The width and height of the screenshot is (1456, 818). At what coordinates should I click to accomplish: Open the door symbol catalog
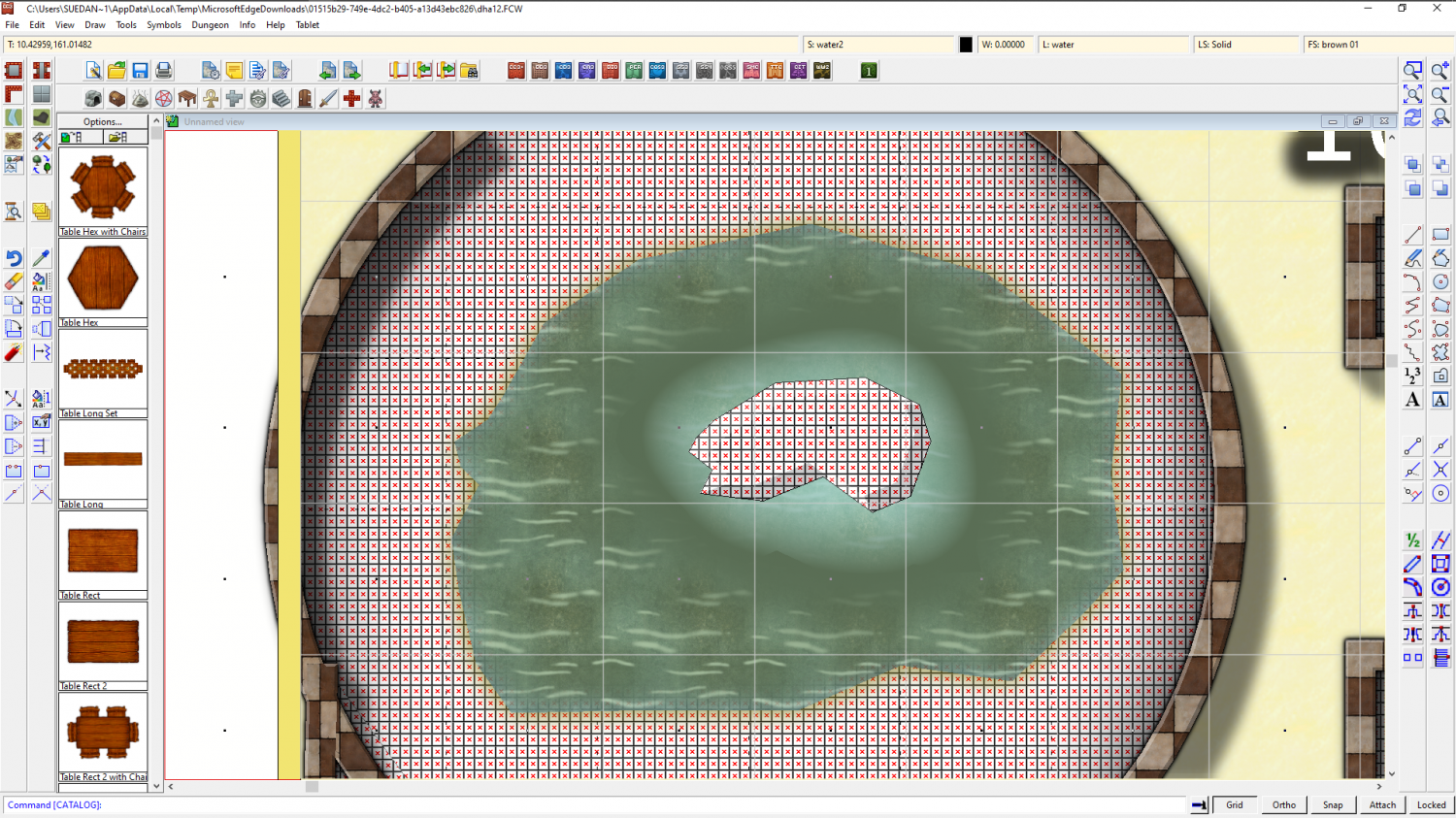(x=305, y=98)
